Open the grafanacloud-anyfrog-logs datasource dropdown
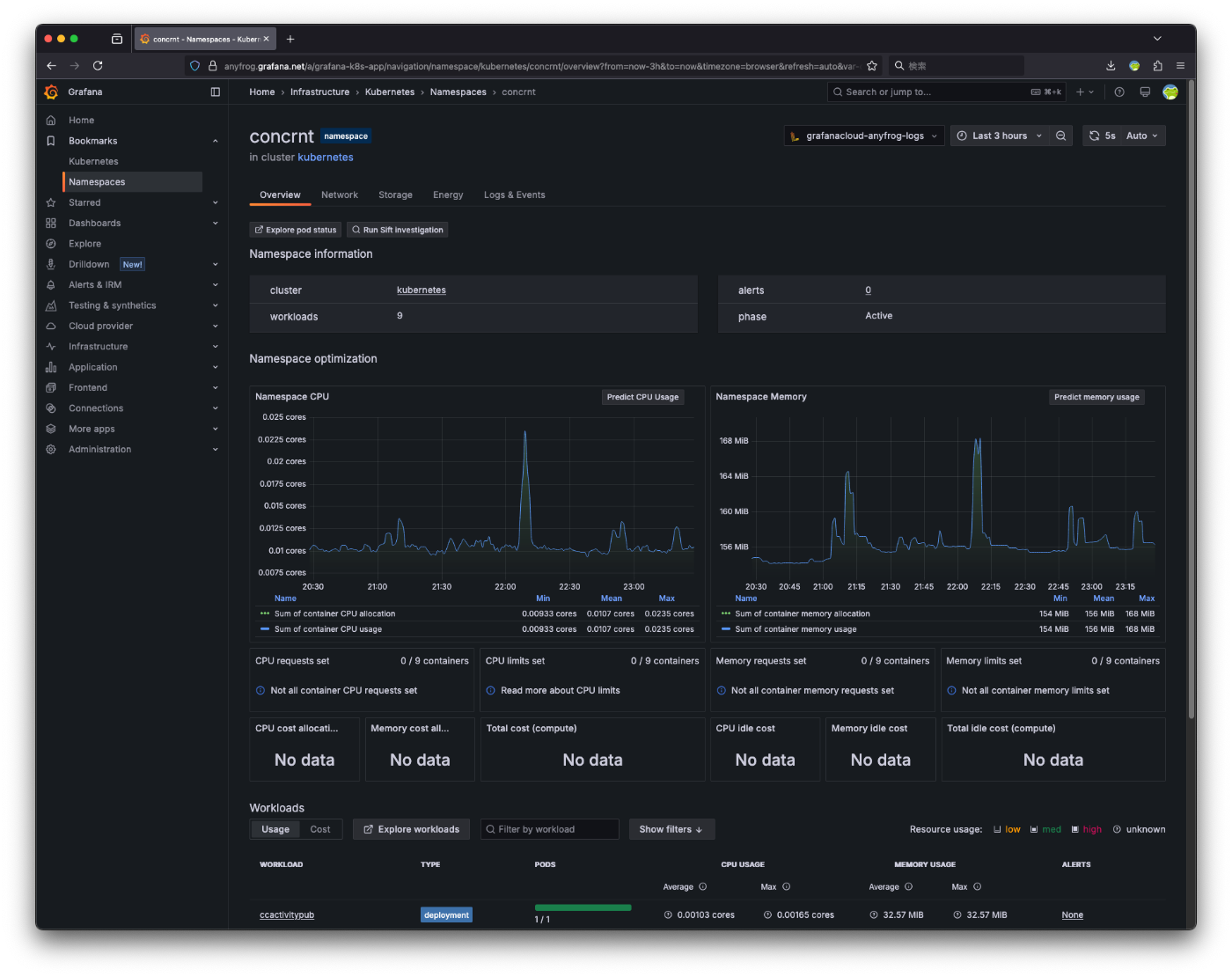Screen dimensions: 1232x977 (x=864, y=136)
